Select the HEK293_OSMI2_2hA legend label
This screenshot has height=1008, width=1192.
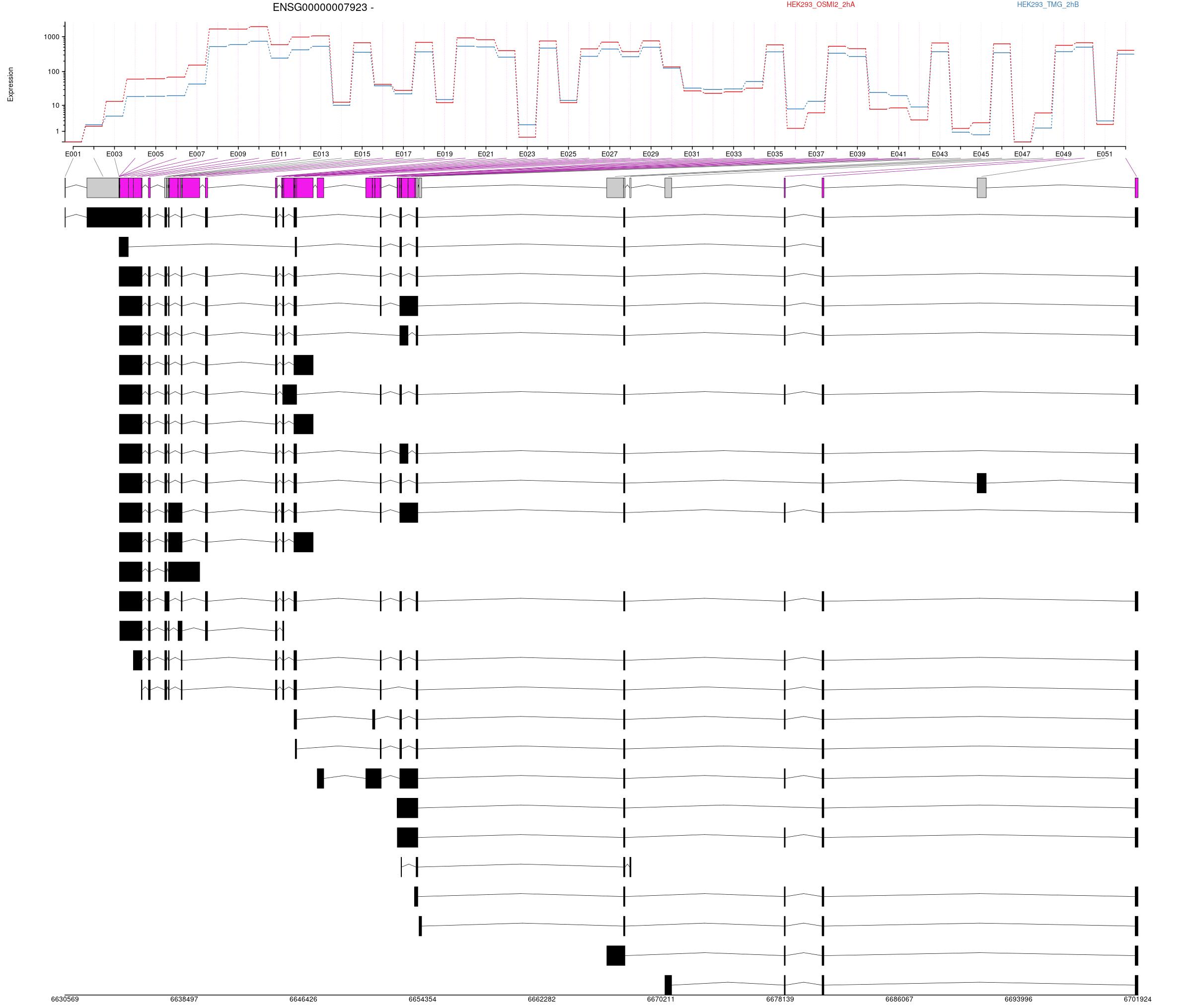pos(820,4)
